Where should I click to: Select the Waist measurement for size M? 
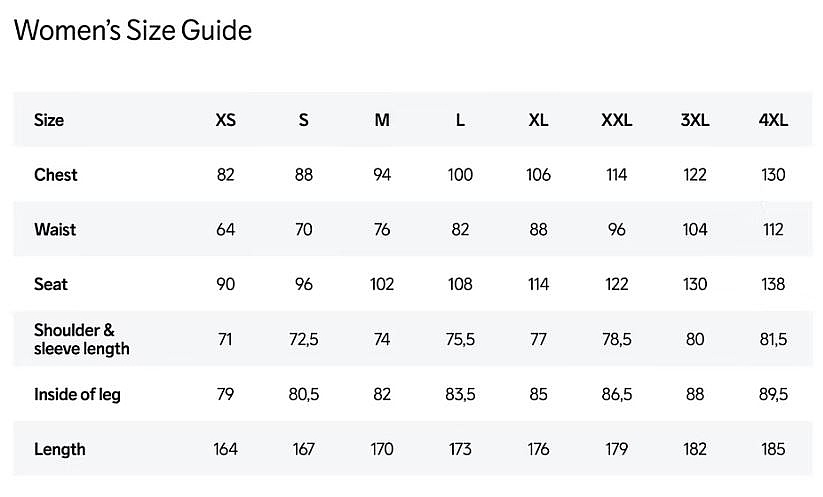382,230
